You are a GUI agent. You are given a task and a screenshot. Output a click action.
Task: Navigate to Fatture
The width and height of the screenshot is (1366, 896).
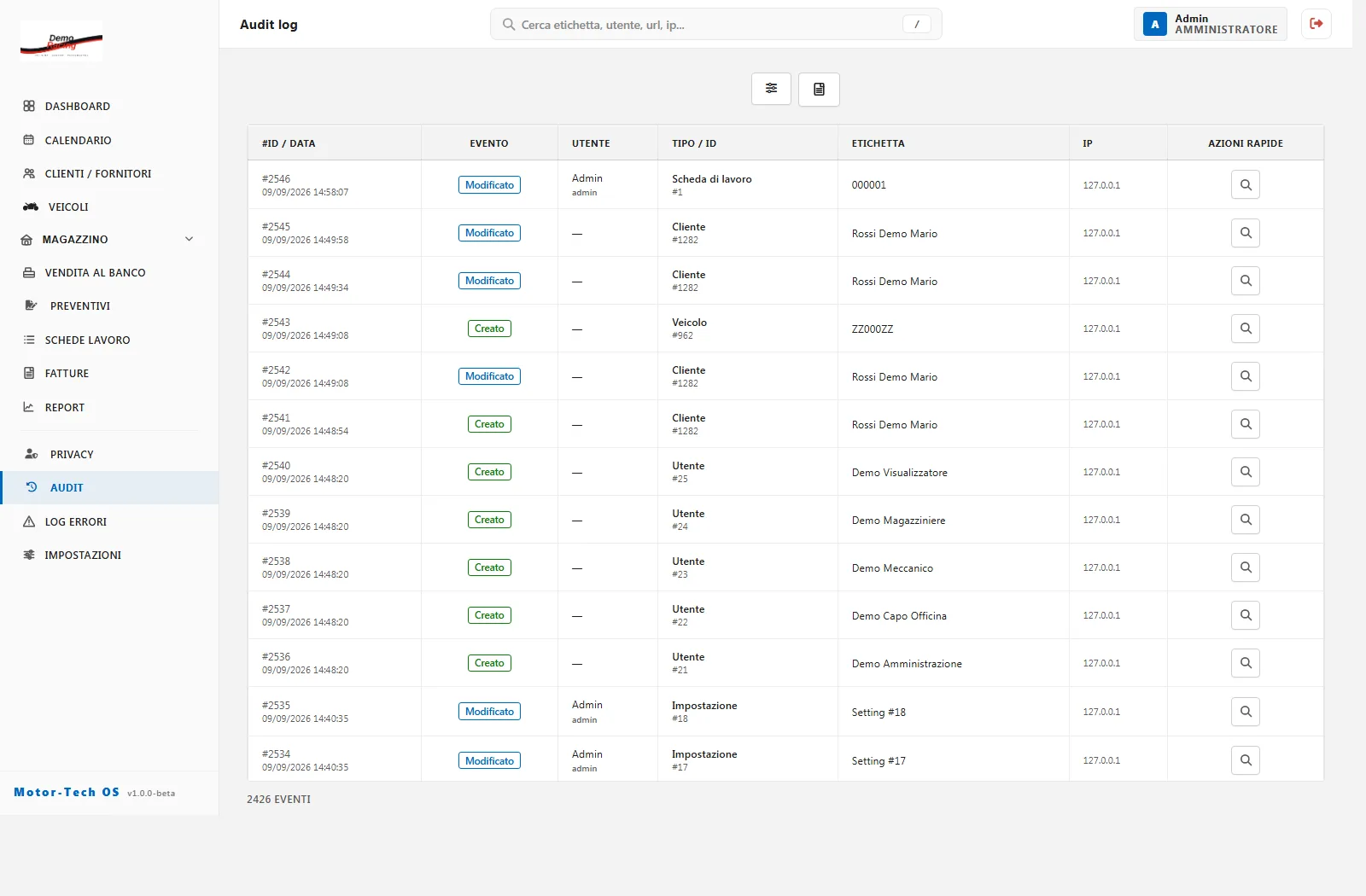coord(109,373)
